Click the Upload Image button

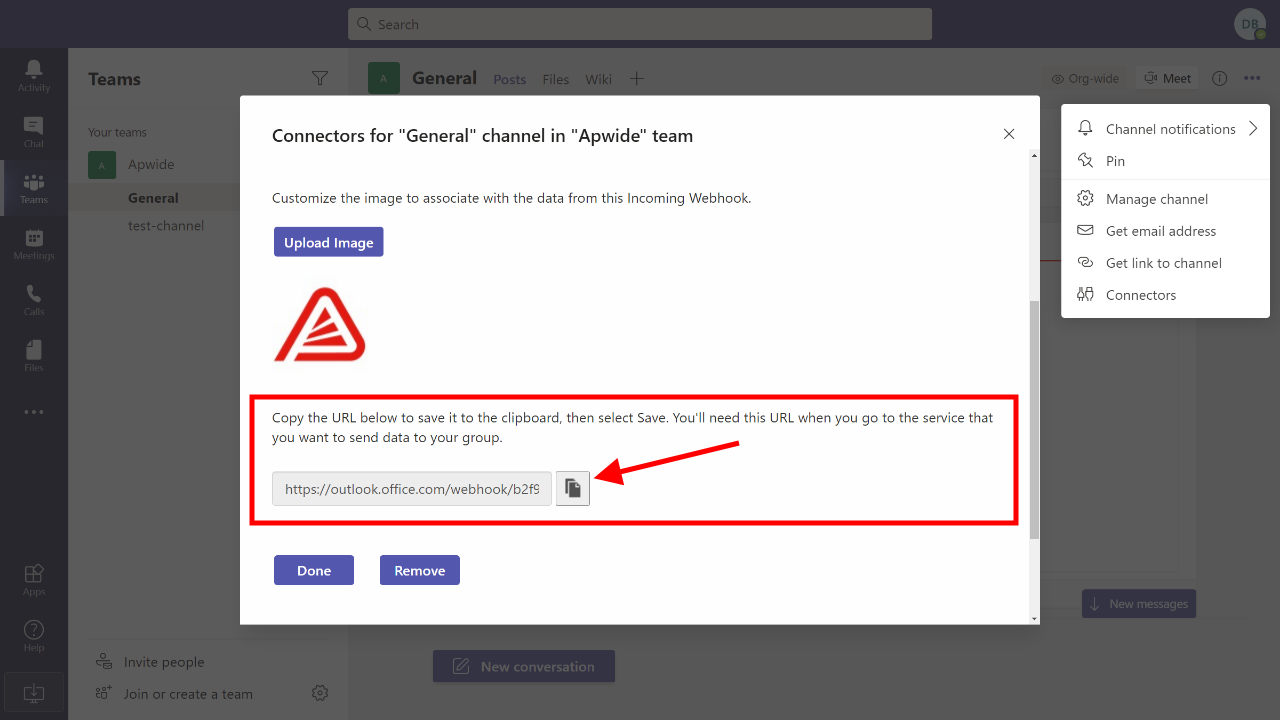tap(329, 242)
